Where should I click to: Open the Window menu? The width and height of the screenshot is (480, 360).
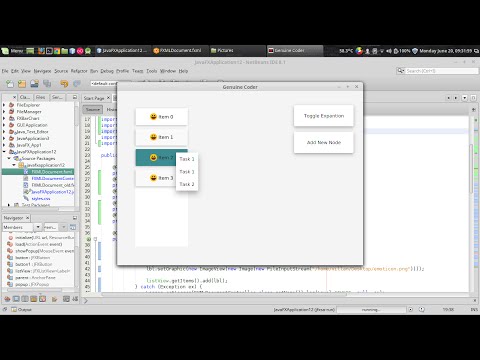coord(168,71)
